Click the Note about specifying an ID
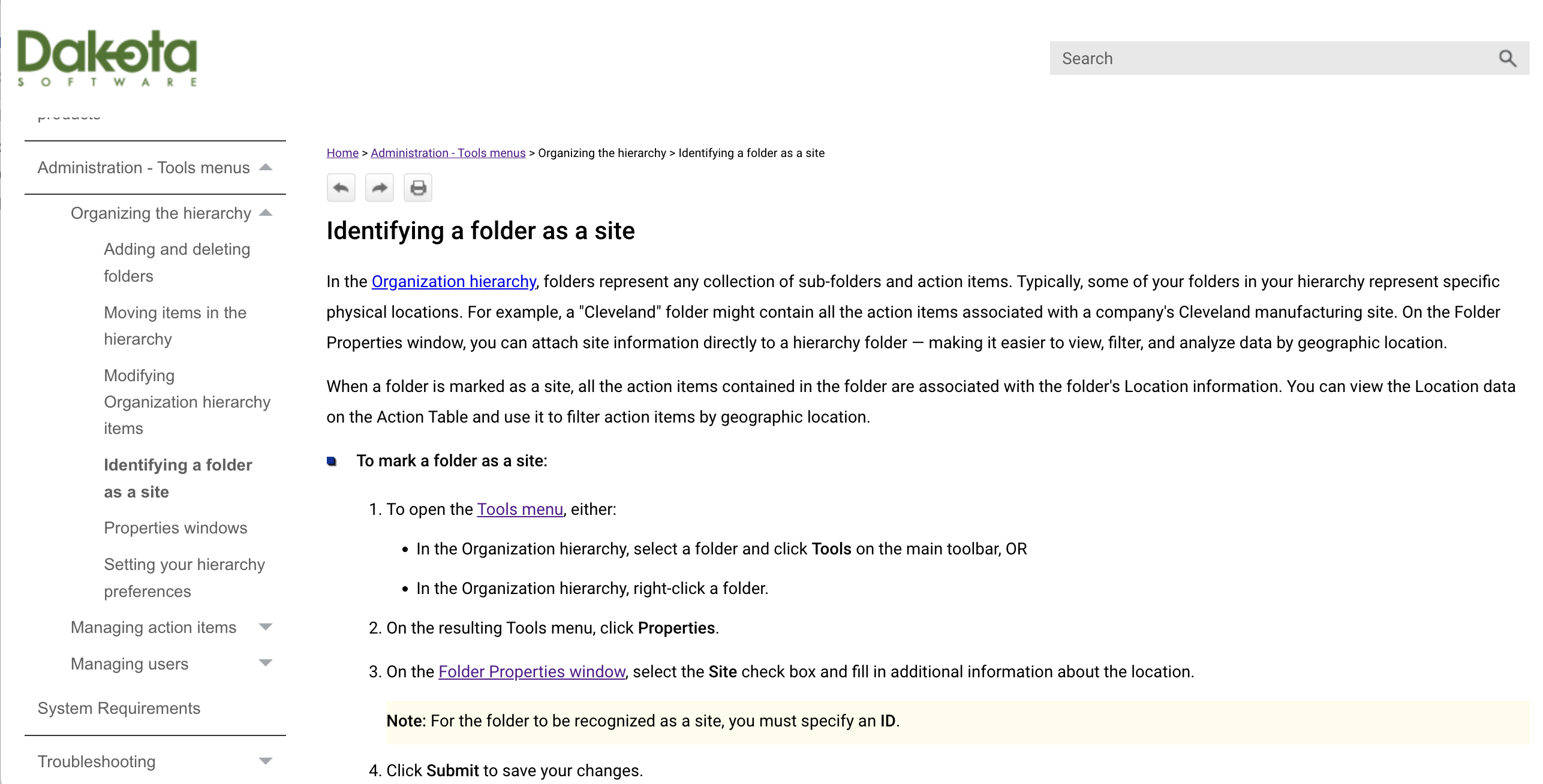 (957, 722)
